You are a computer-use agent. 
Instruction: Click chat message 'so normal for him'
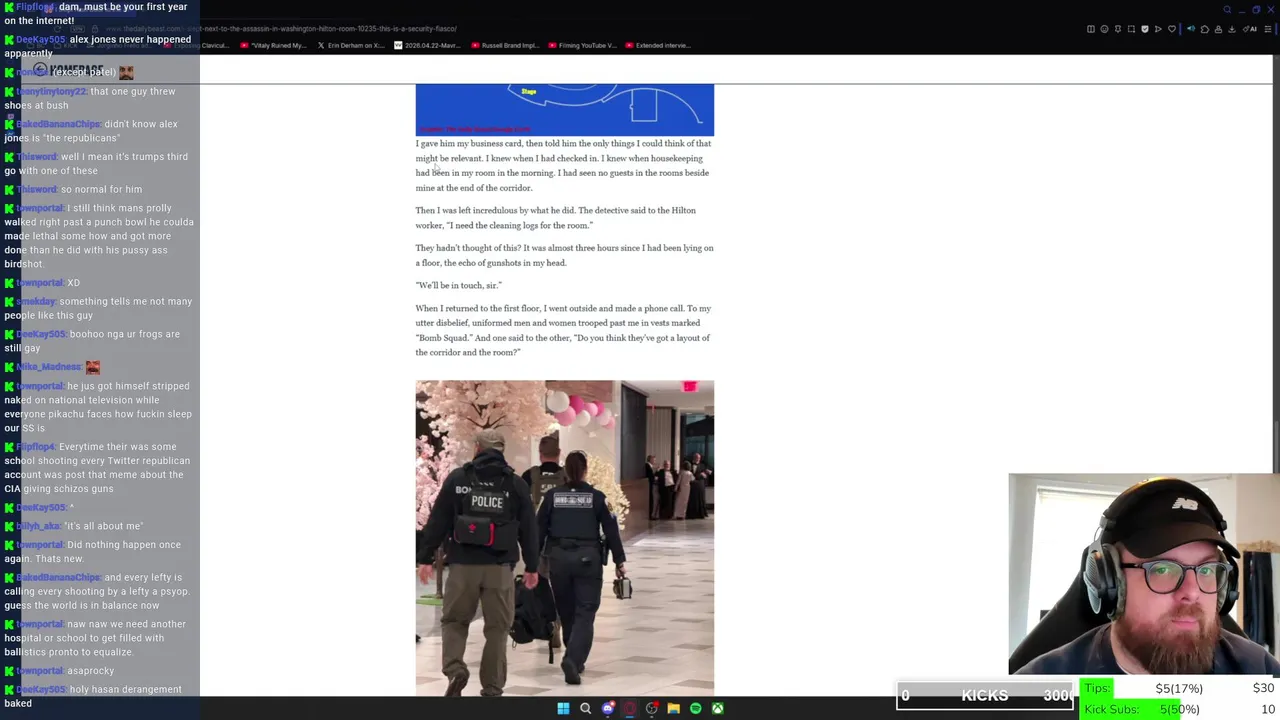(x=73, y=189)
